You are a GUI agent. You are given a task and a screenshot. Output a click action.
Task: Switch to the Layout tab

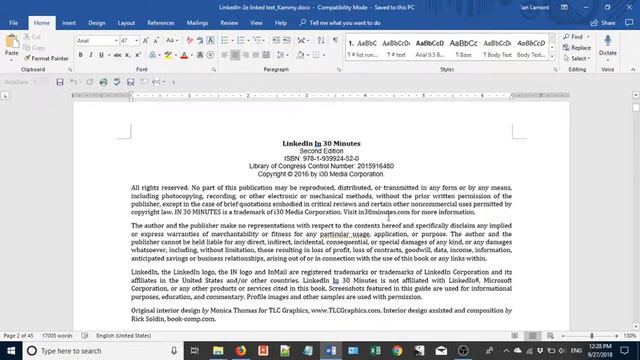tap(126, 23)
